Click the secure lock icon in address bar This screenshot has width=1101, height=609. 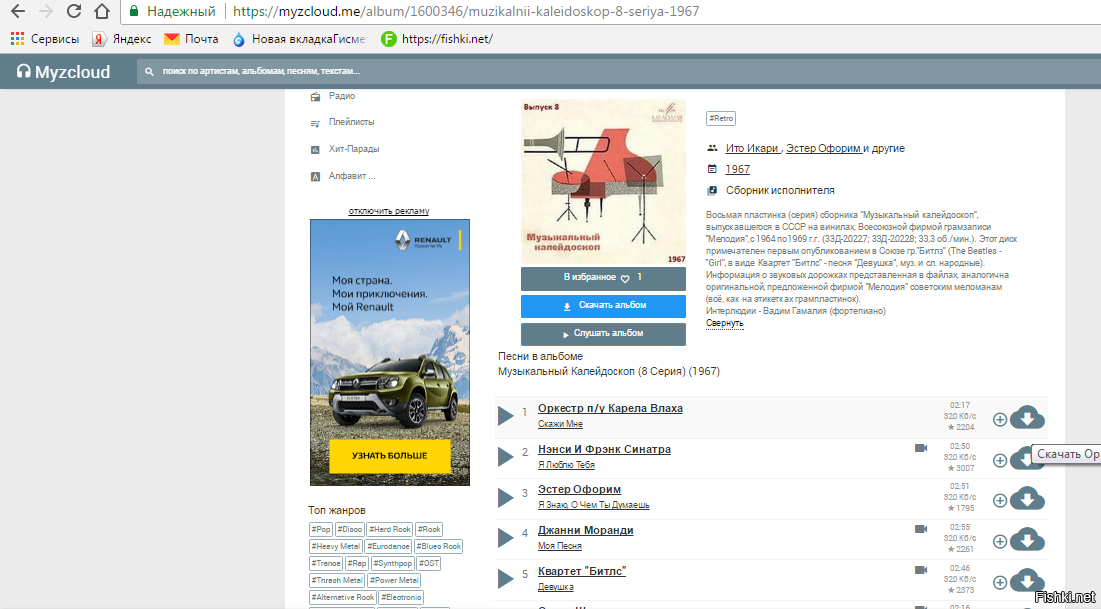click(x=134, y=12)
